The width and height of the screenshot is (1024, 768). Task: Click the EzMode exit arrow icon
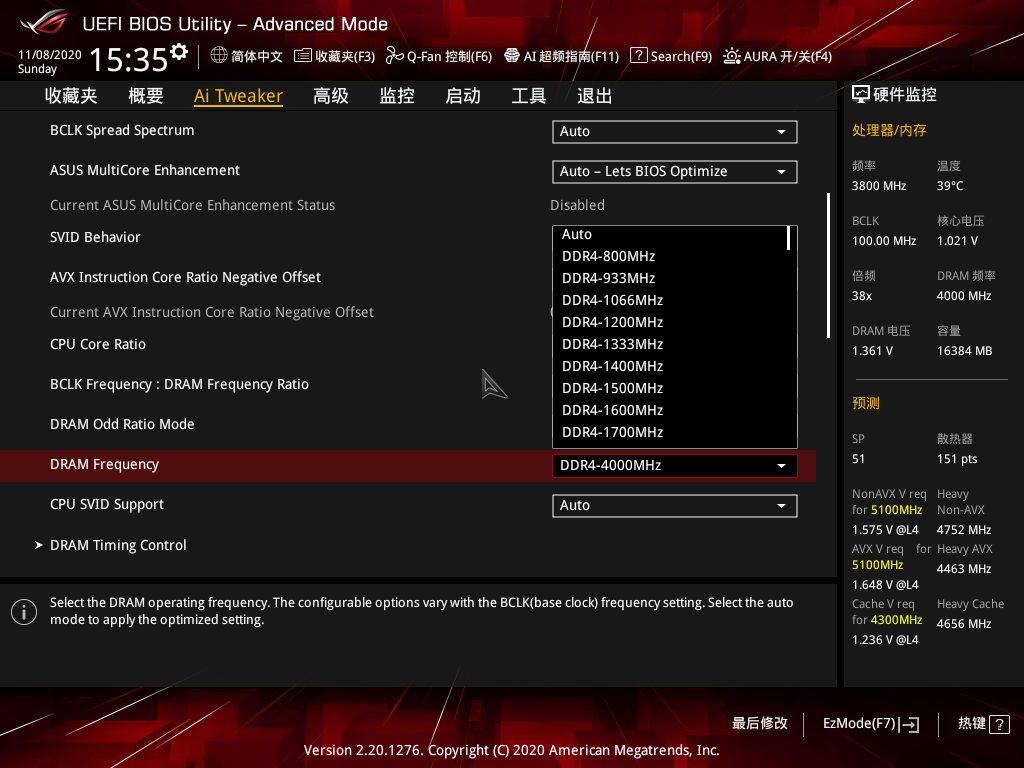[910, 724]
